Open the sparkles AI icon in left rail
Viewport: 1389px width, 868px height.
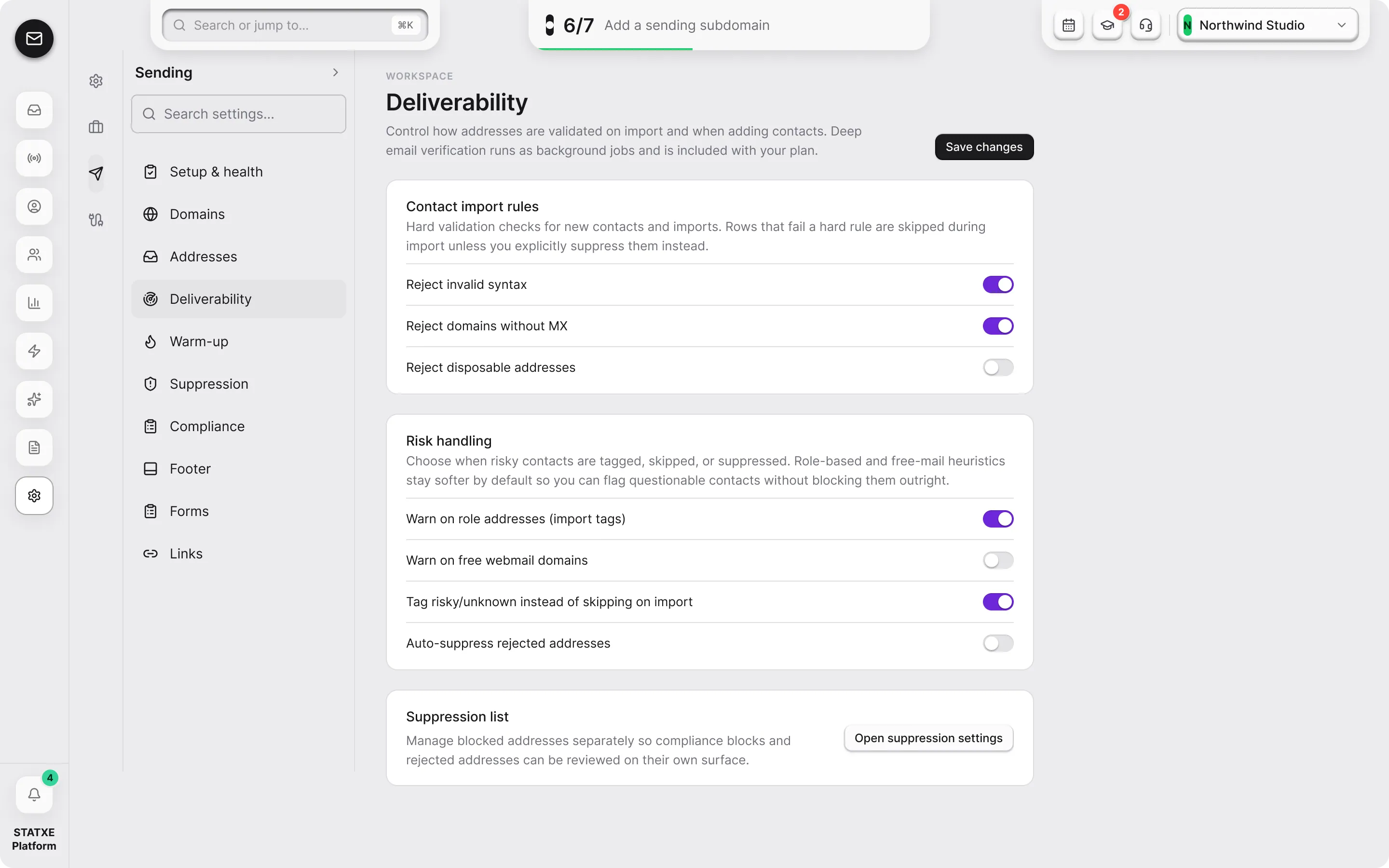click(x=34, y=399)
